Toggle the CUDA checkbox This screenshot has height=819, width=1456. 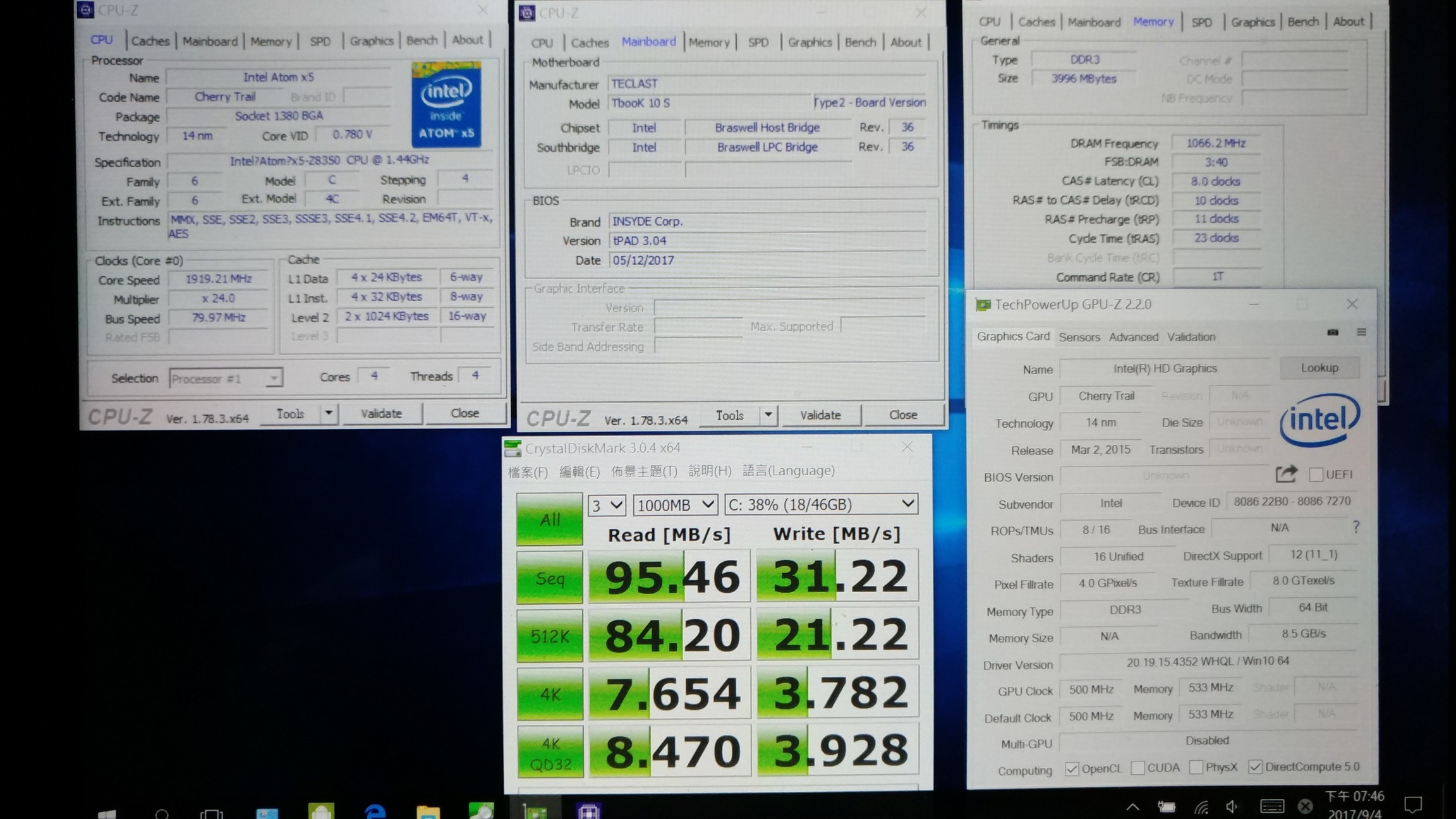[x=1137, y=768]
